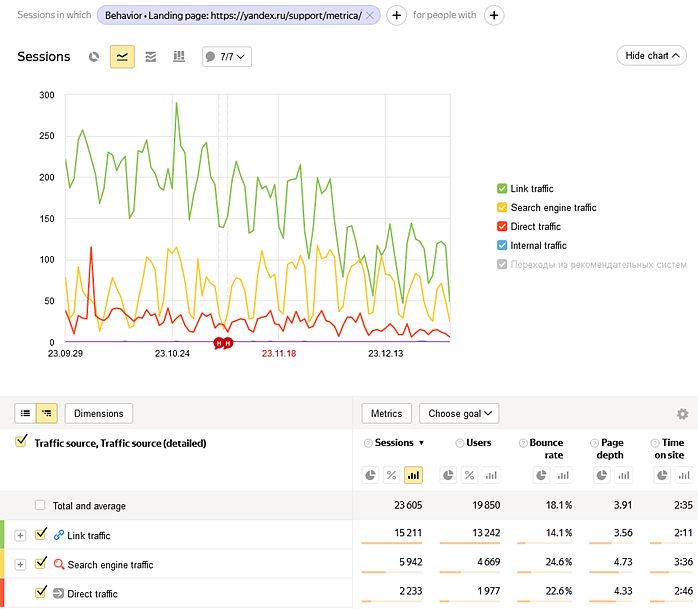Switch to stacked area chart view

[151, 57]
